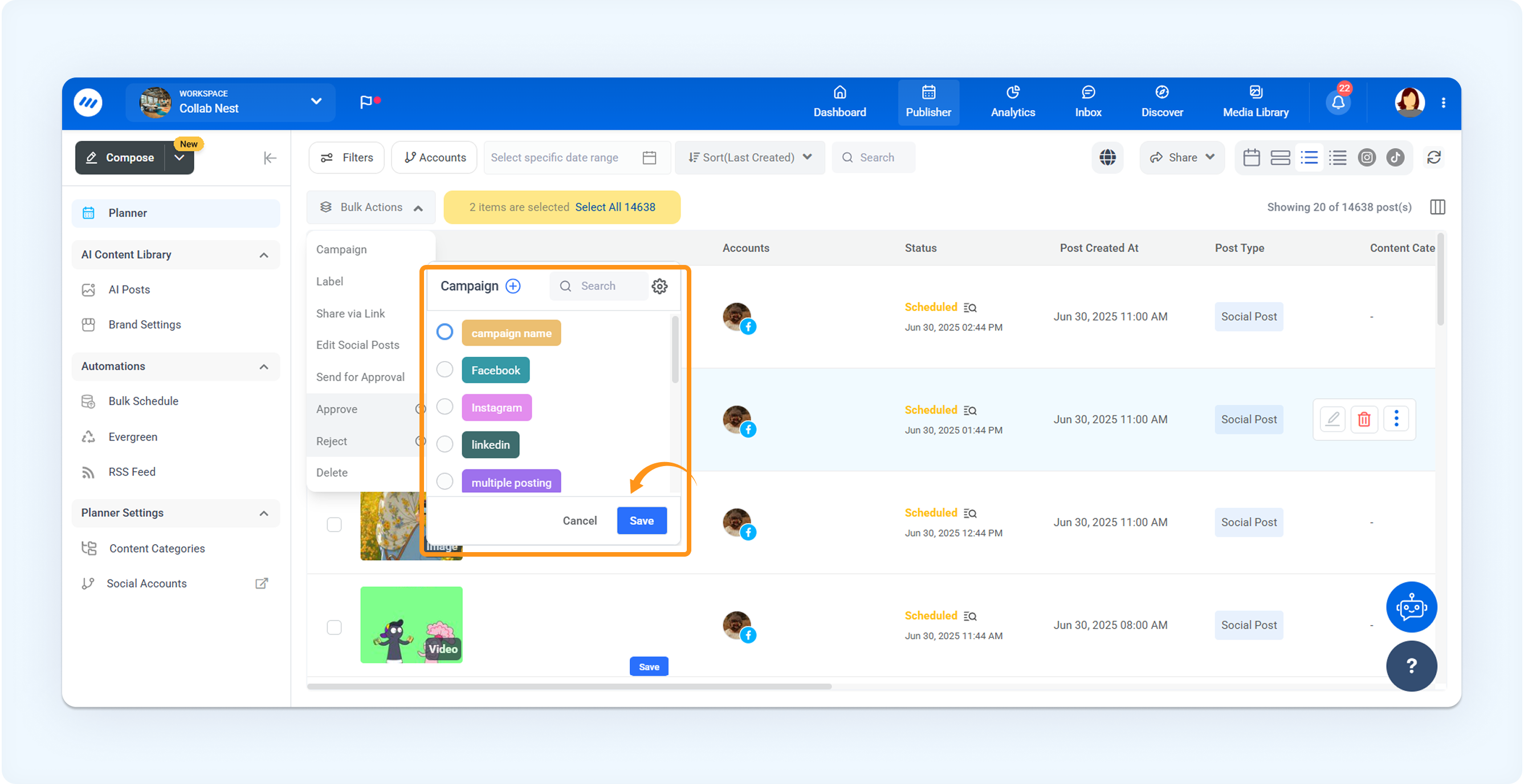The image size is (1524, 784).
Task: Click the pink Instagram campaign tag
Action: [x=496, y=407]
